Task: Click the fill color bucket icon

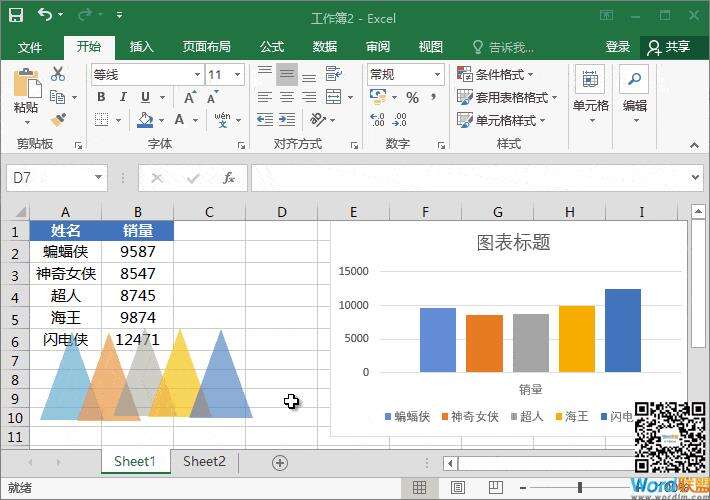Action: pos(146,120)
